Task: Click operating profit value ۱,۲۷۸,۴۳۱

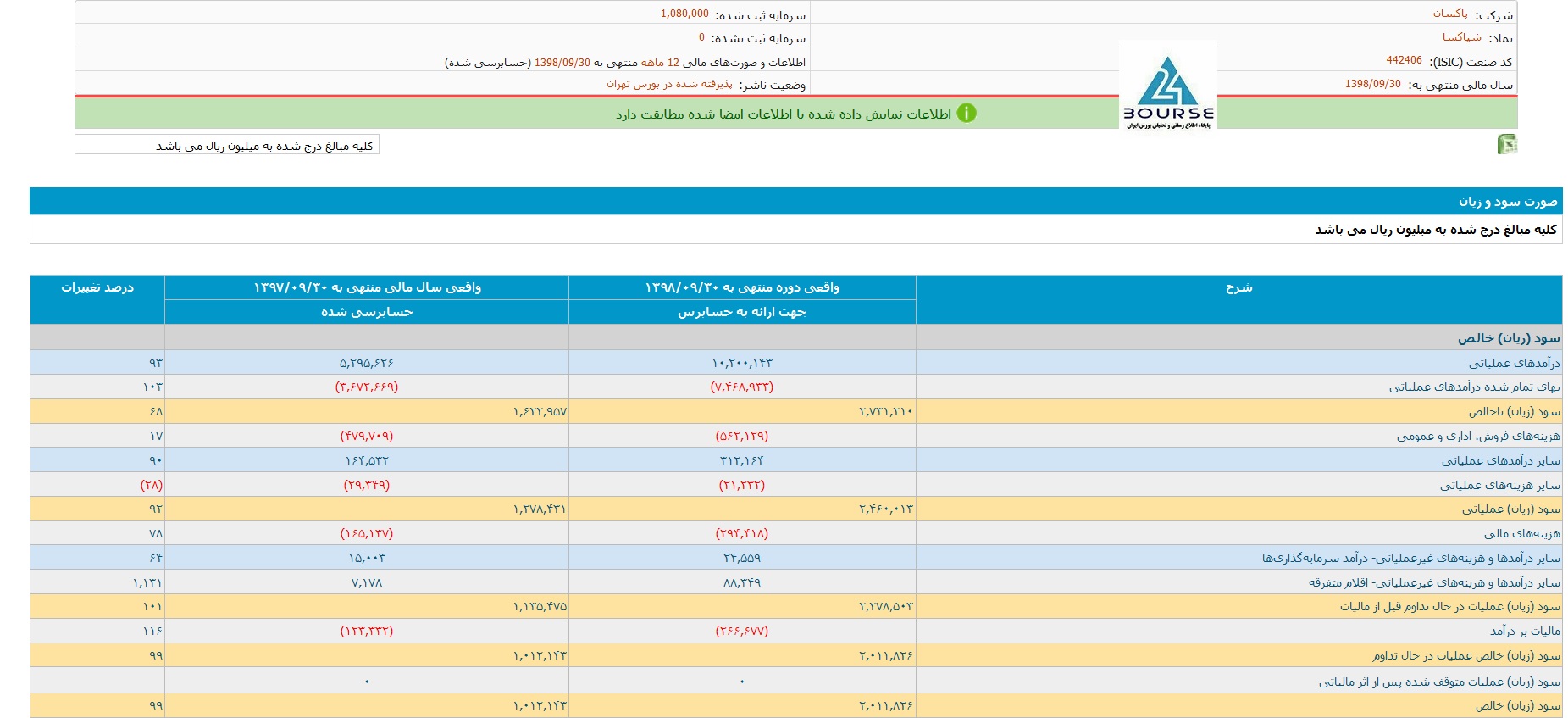Action: click(540, 509)
